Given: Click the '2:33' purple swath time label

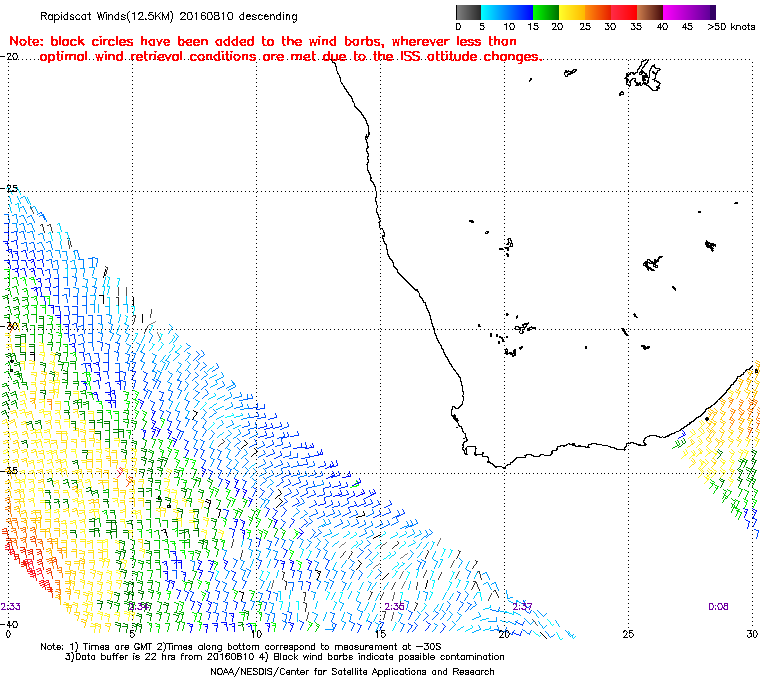Looking at the screenshot, I should click(11, 607).
